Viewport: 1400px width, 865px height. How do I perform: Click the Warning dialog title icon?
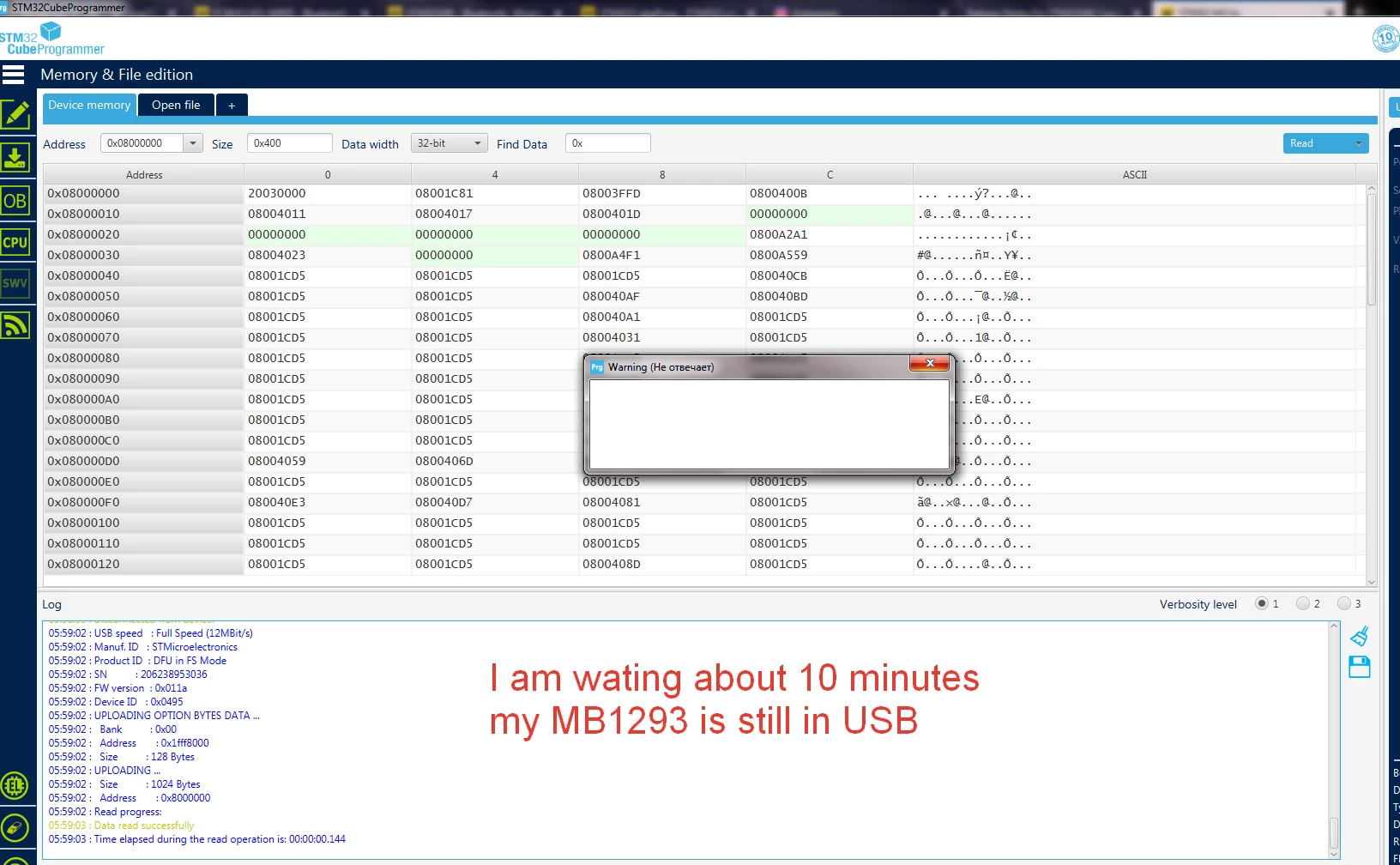click(597, 367)
